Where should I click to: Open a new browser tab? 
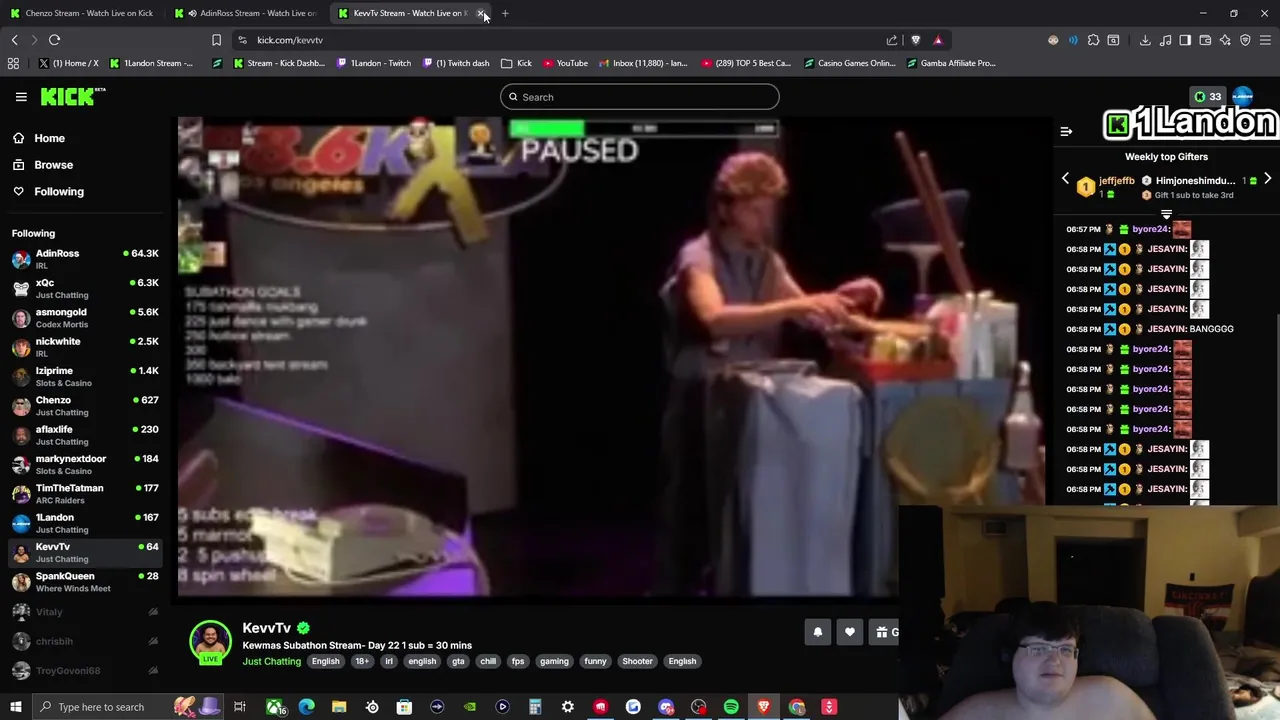[505, 13]
